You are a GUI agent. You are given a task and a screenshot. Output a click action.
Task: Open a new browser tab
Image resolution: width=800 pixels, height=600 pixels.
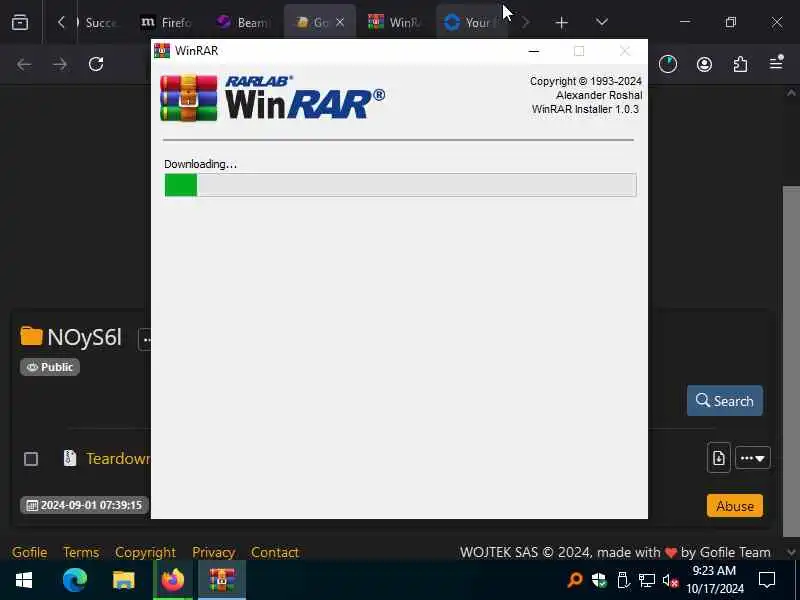[561, 23]
